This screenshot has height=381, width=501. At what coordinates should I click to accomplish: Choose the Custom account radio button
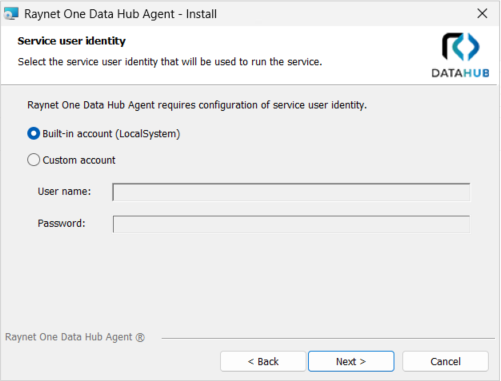[x=33, y=160]
